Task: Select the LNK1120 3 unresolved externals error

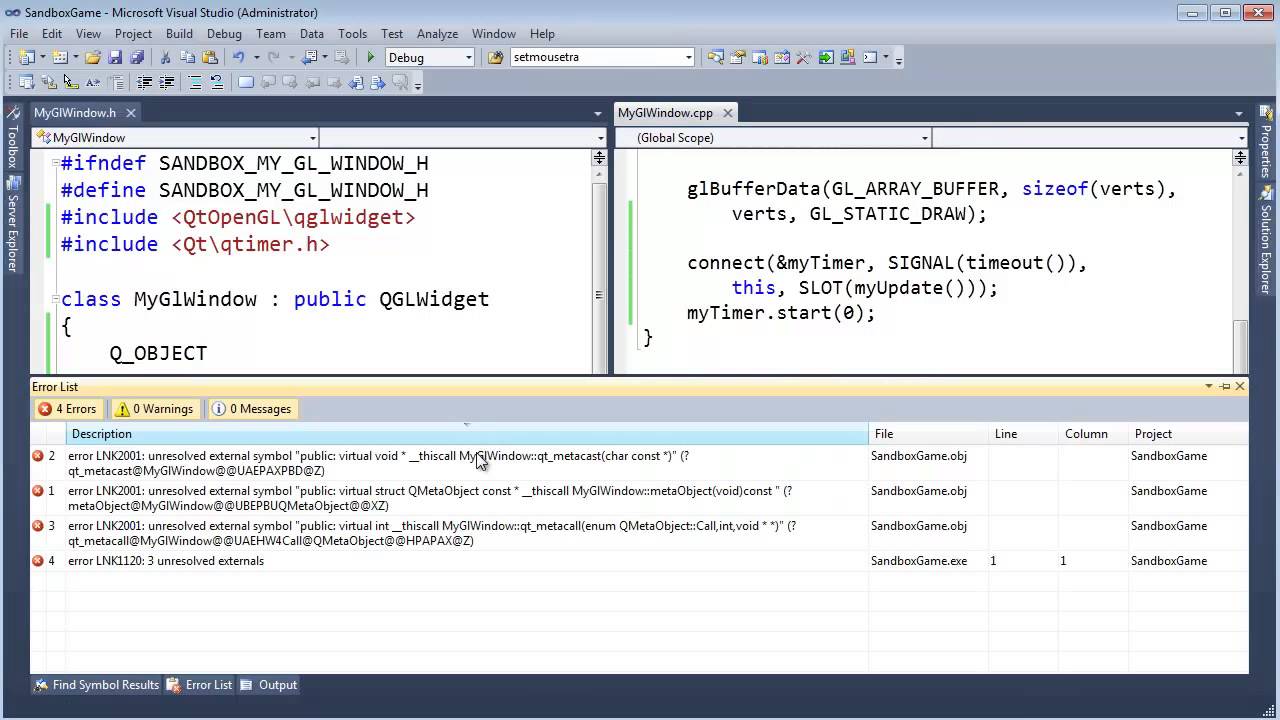Action: click(639, 561)
